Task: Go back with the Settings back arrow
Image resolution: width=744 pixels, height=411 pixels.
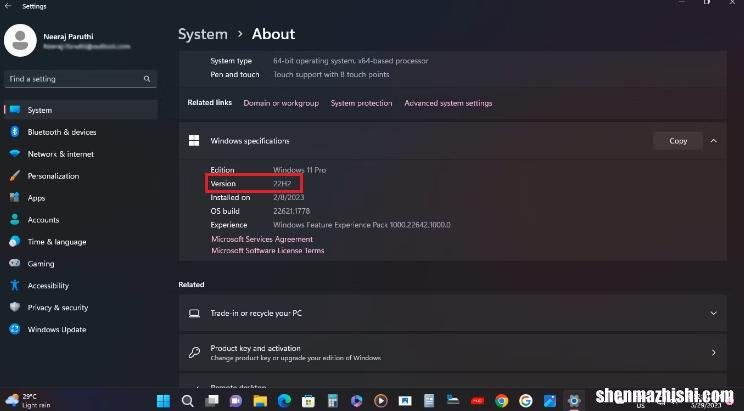Action: [x=8, y=6]
